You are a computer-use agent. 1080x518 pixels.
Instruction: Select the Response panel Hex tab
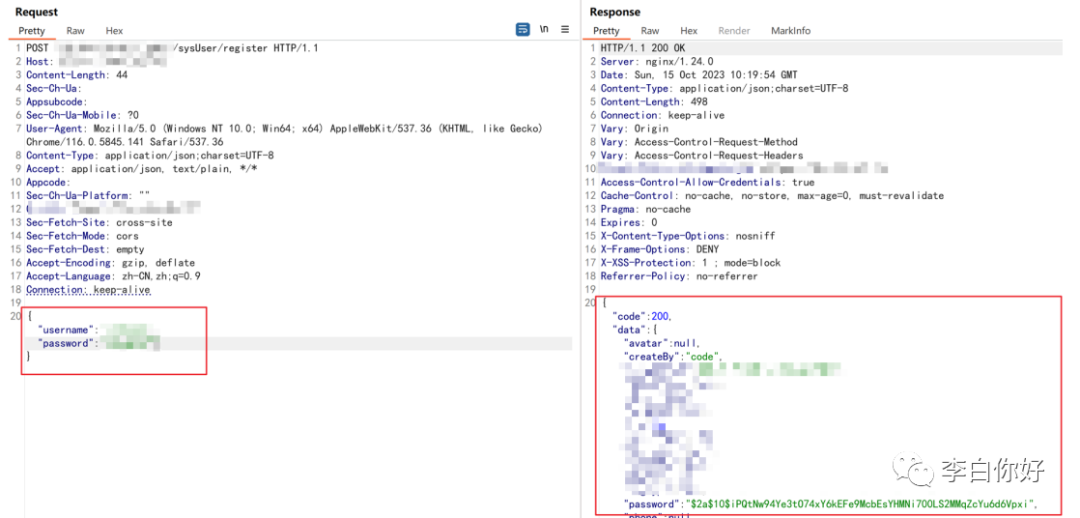[689, 30]
